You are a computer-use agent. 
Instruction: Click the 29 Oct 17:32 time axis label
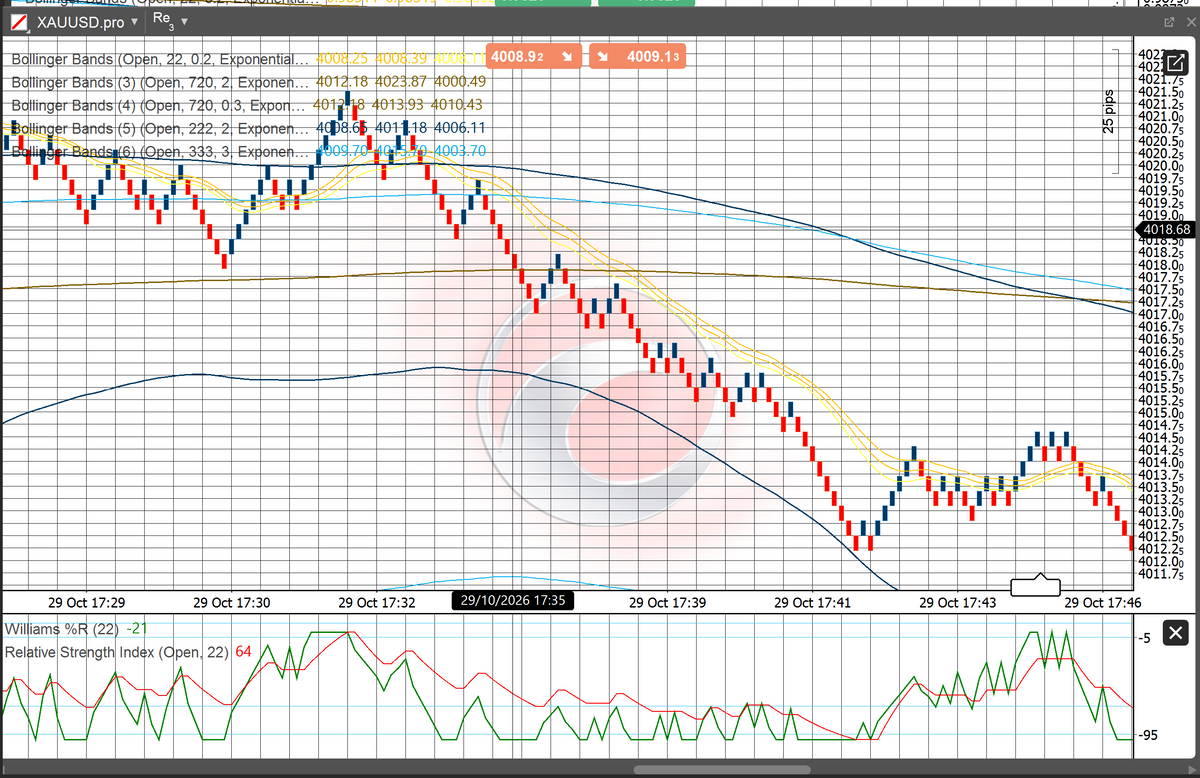tap(377, 602)
